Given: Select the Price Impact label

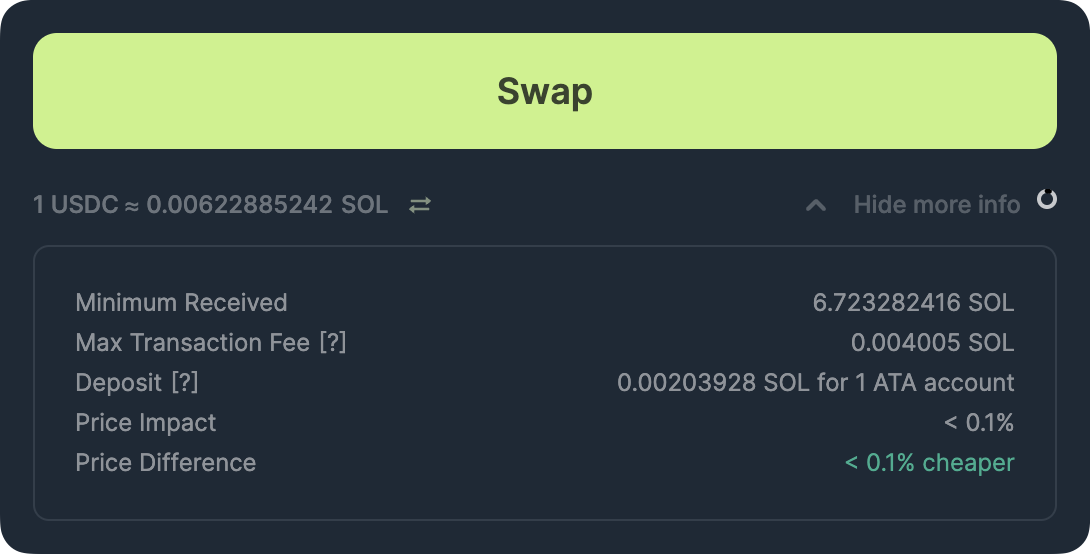Looking at the screenshot, I should click(x=146, y=423).
